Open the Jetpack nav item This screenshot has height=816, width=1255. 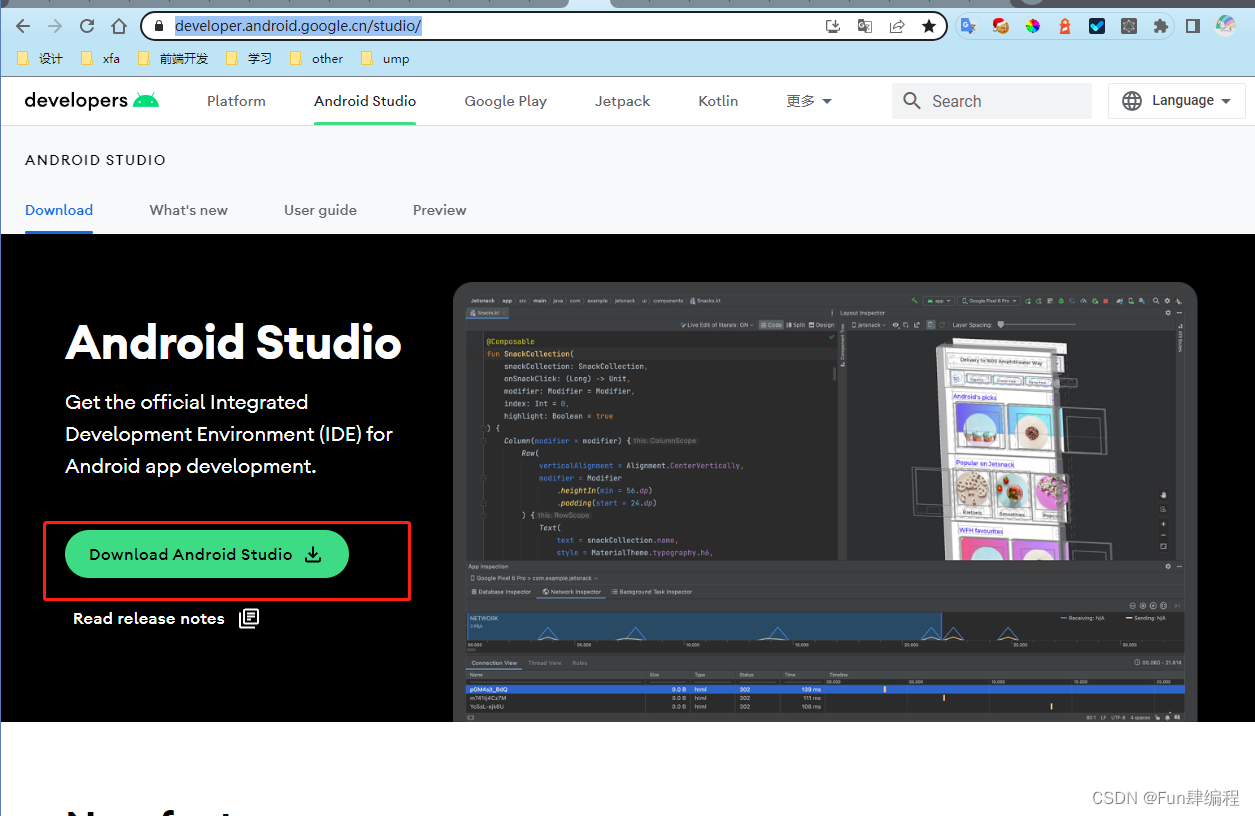[x=622, y=101]
